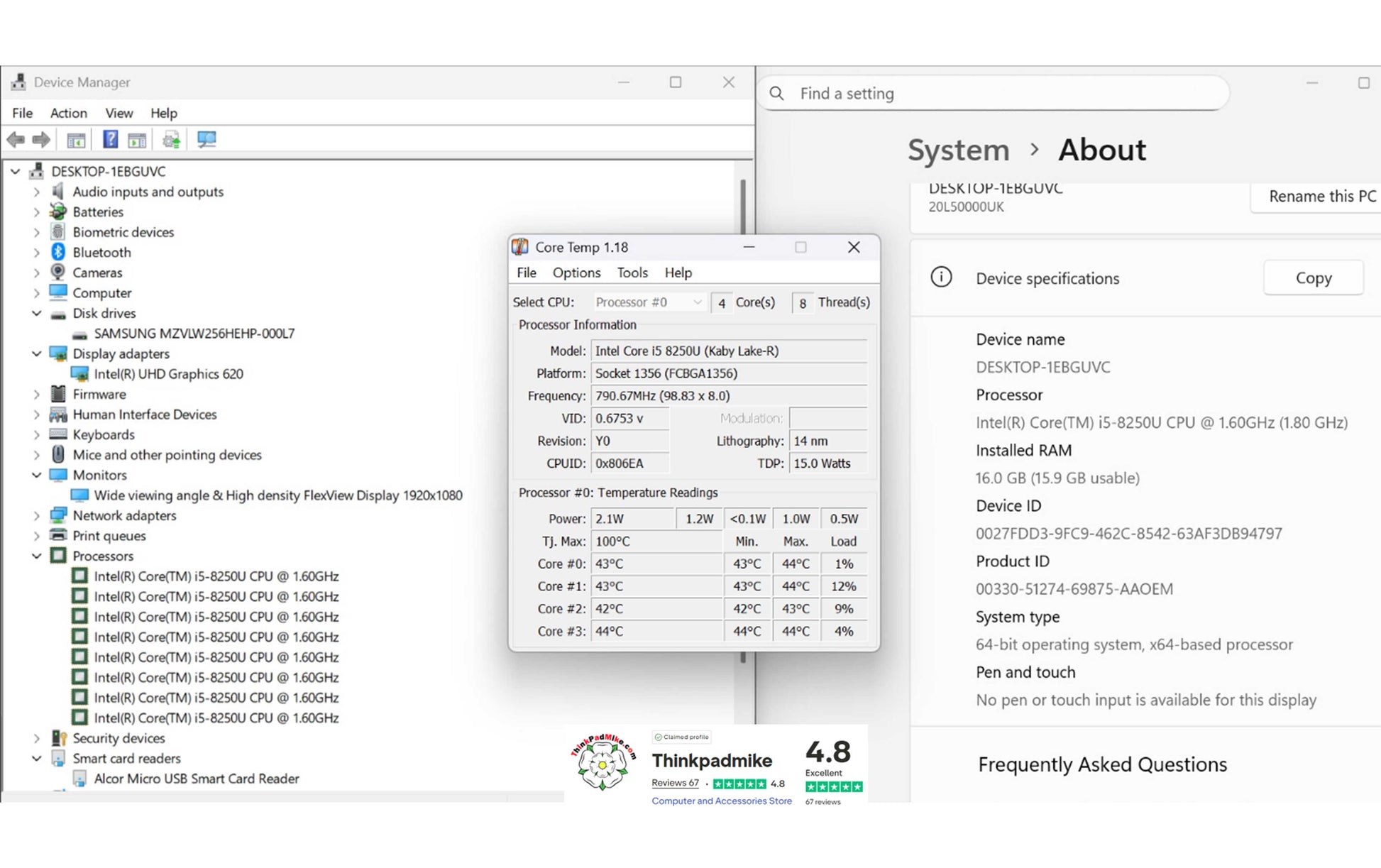The image size is (1381, 868).
Task: Click the search magnifier in Find a setting
Action: [777, 94]
